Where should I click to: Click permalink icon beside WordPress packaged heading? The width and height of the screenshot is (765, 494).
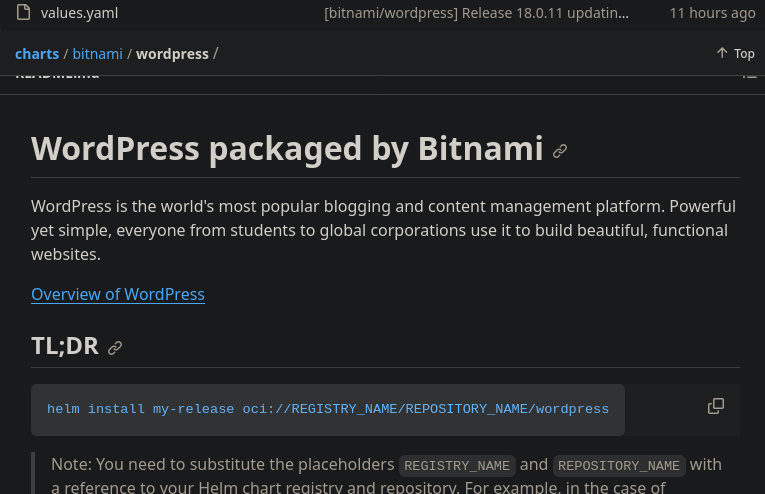(x=560, y=151)
